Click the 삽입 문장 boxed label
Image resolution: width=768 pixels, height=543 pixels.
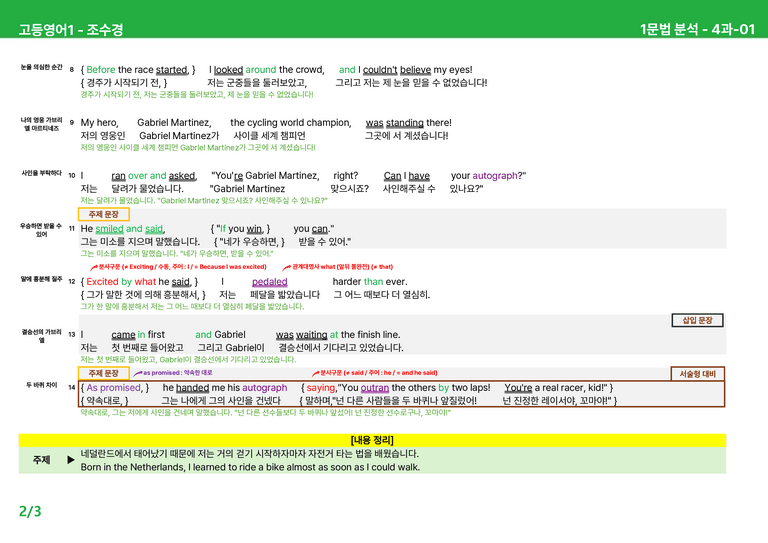pos(697,320)
